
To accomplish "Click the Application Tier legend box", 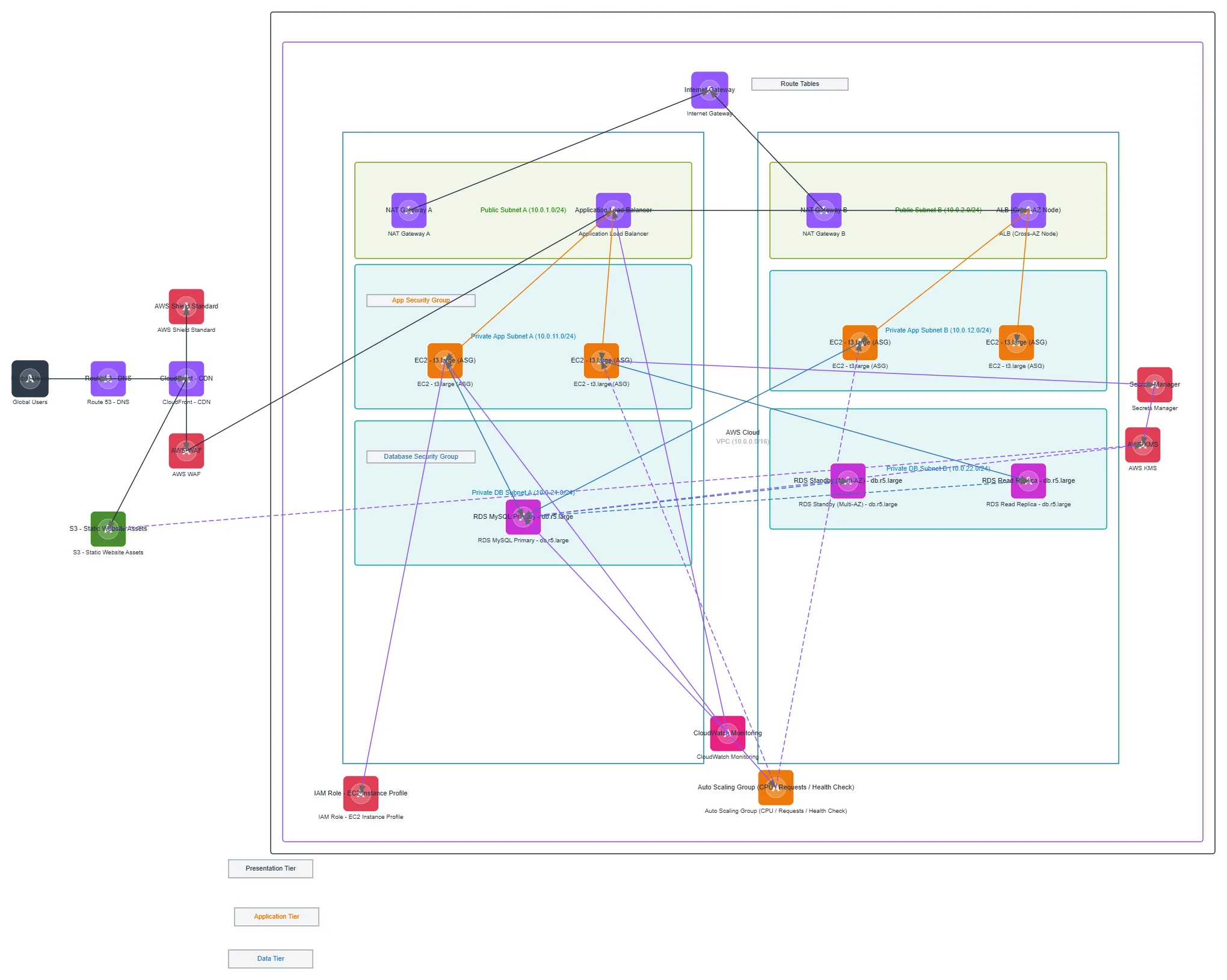I will tap(277, 917).
